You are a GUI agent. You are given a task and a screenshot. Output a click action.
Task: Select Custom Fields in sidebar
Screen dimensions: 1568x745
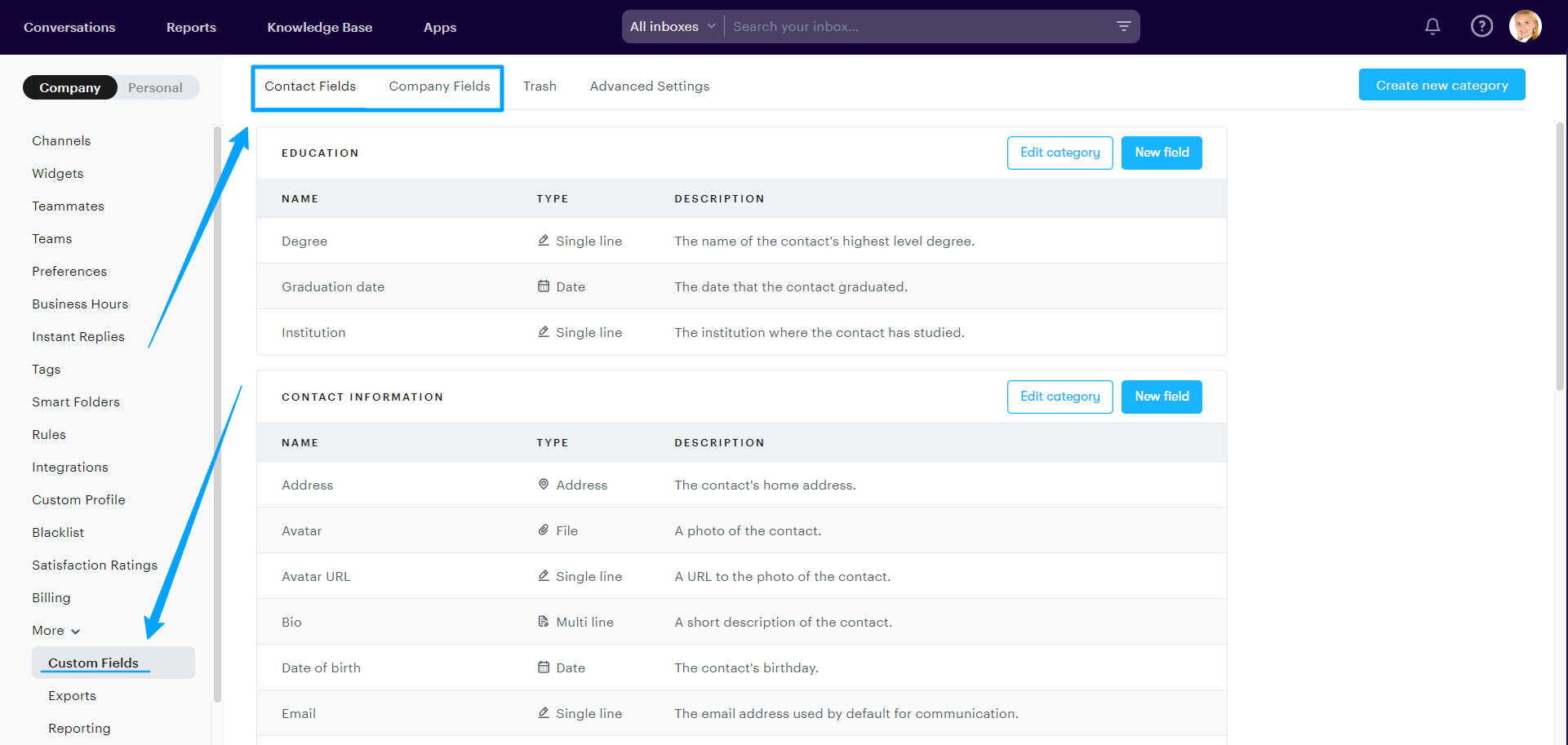point(113,663)
